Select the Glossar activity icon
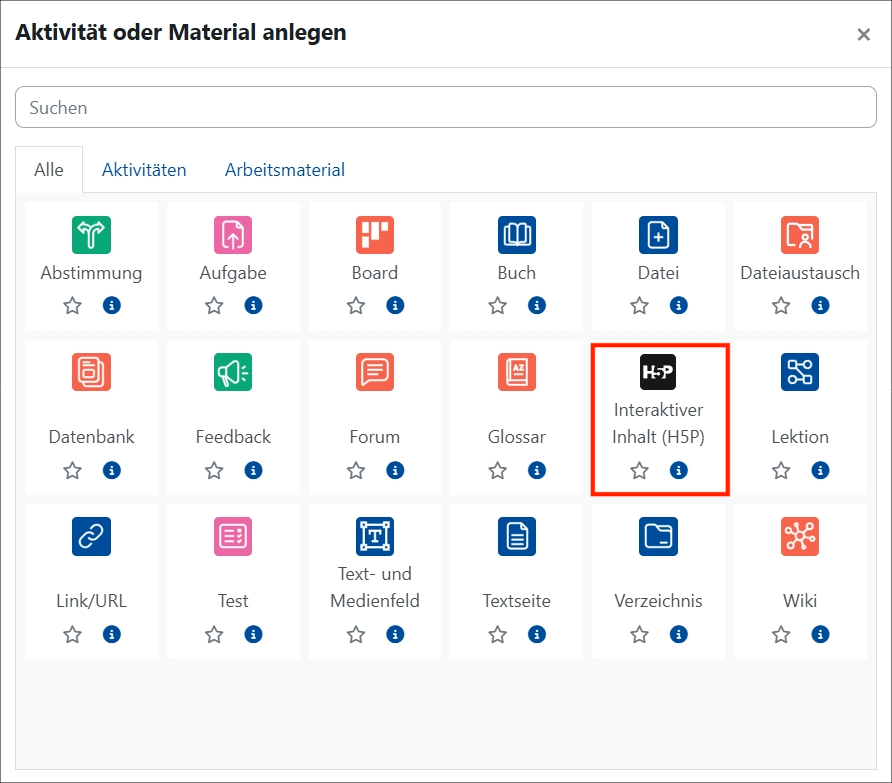This screenshot has height=783, width=892. pos(514,371)
